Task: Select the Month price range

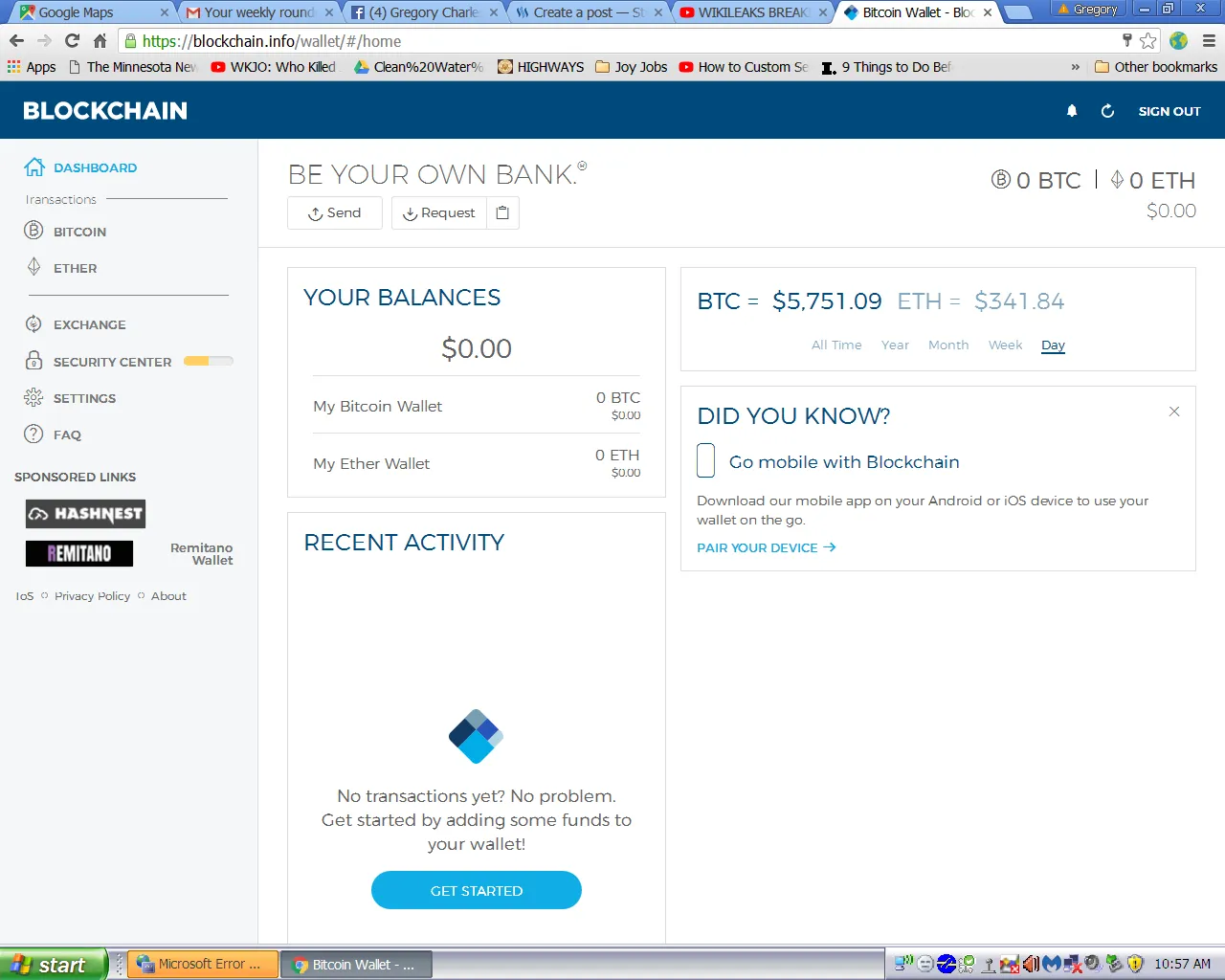Action: (x=948, y=345)
